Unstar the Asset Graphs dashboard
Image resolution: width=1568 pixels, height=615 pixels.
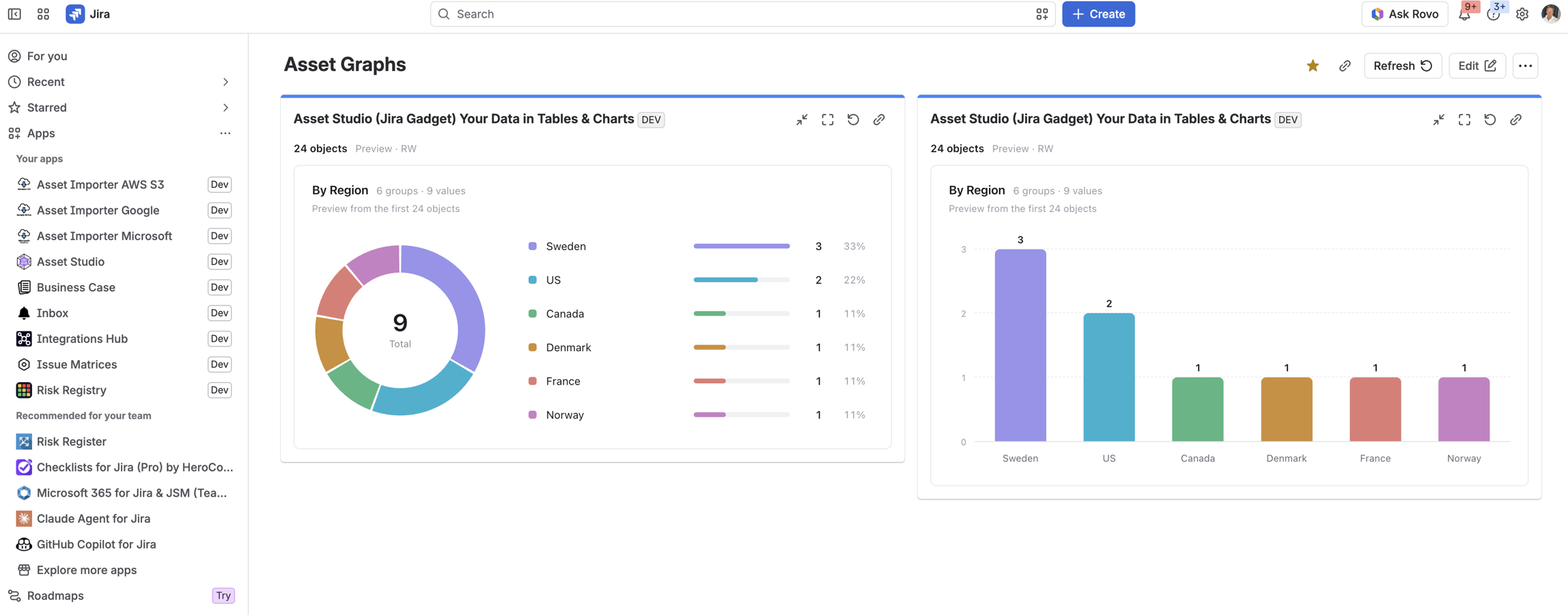[1313, 66]
